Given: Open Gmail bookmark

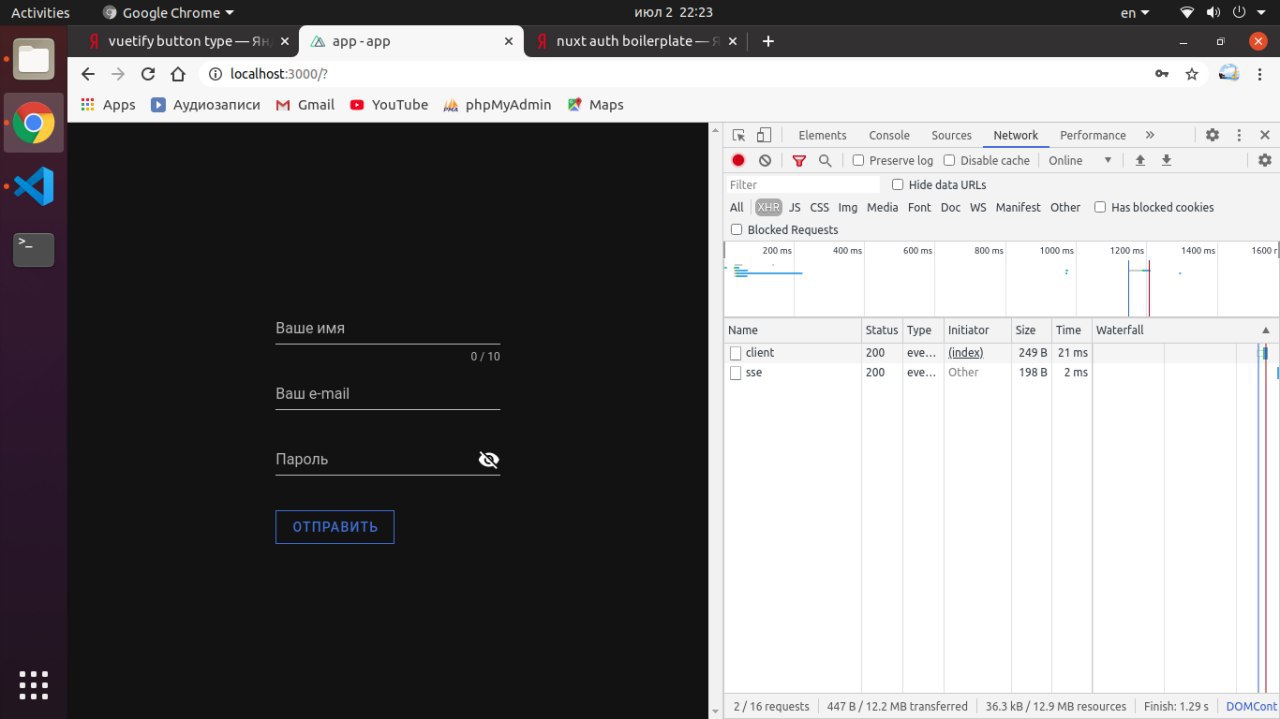Looking at the screenshot, I should click(x=305, y=105).
